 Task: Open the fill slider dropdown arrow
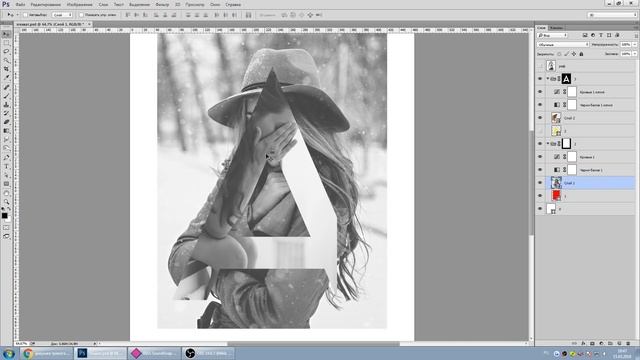pos(634,54)
